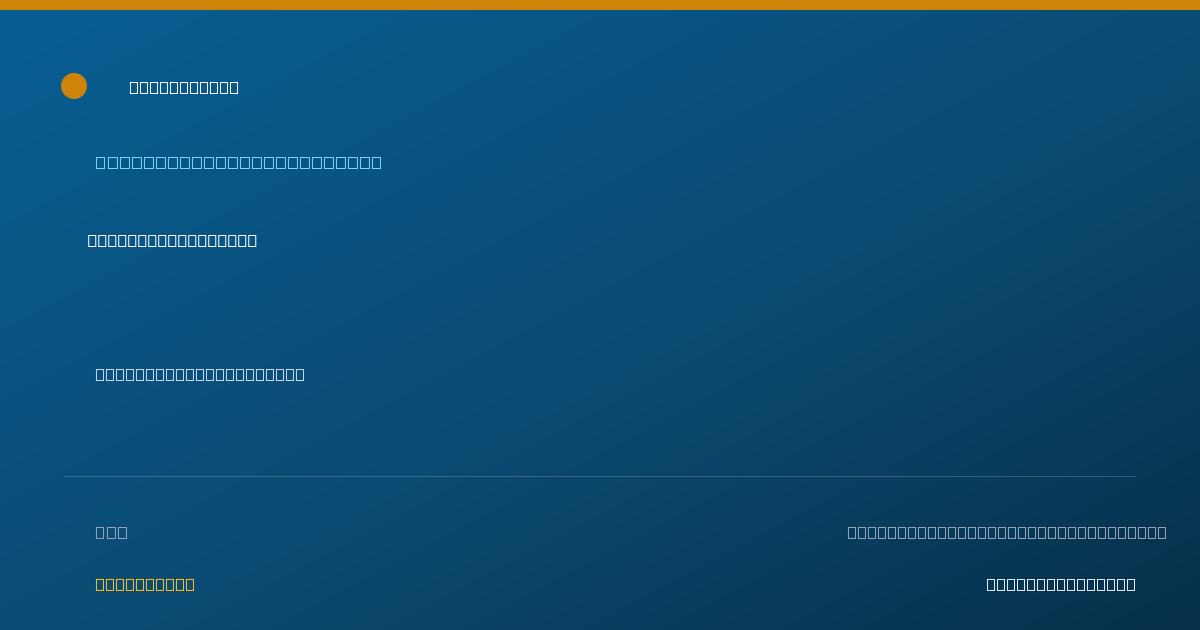Image resolution: width=1200 pixels, height=630 pixels.
Task: Select the bold white text at bottom right
Action: pyautogui.click(x=1061, y=584)
